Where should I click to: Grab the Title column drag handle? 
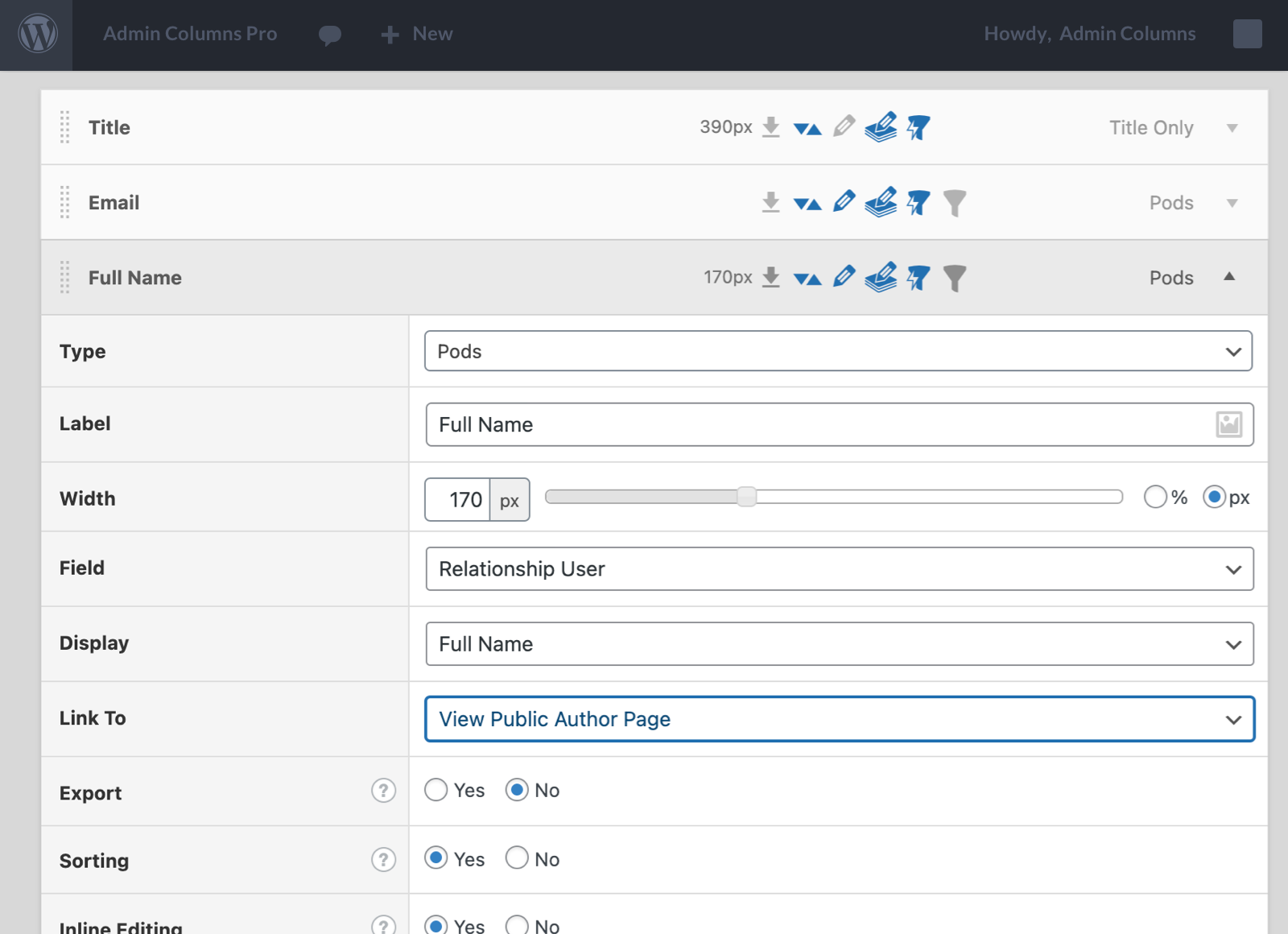[x=65, y=127]
